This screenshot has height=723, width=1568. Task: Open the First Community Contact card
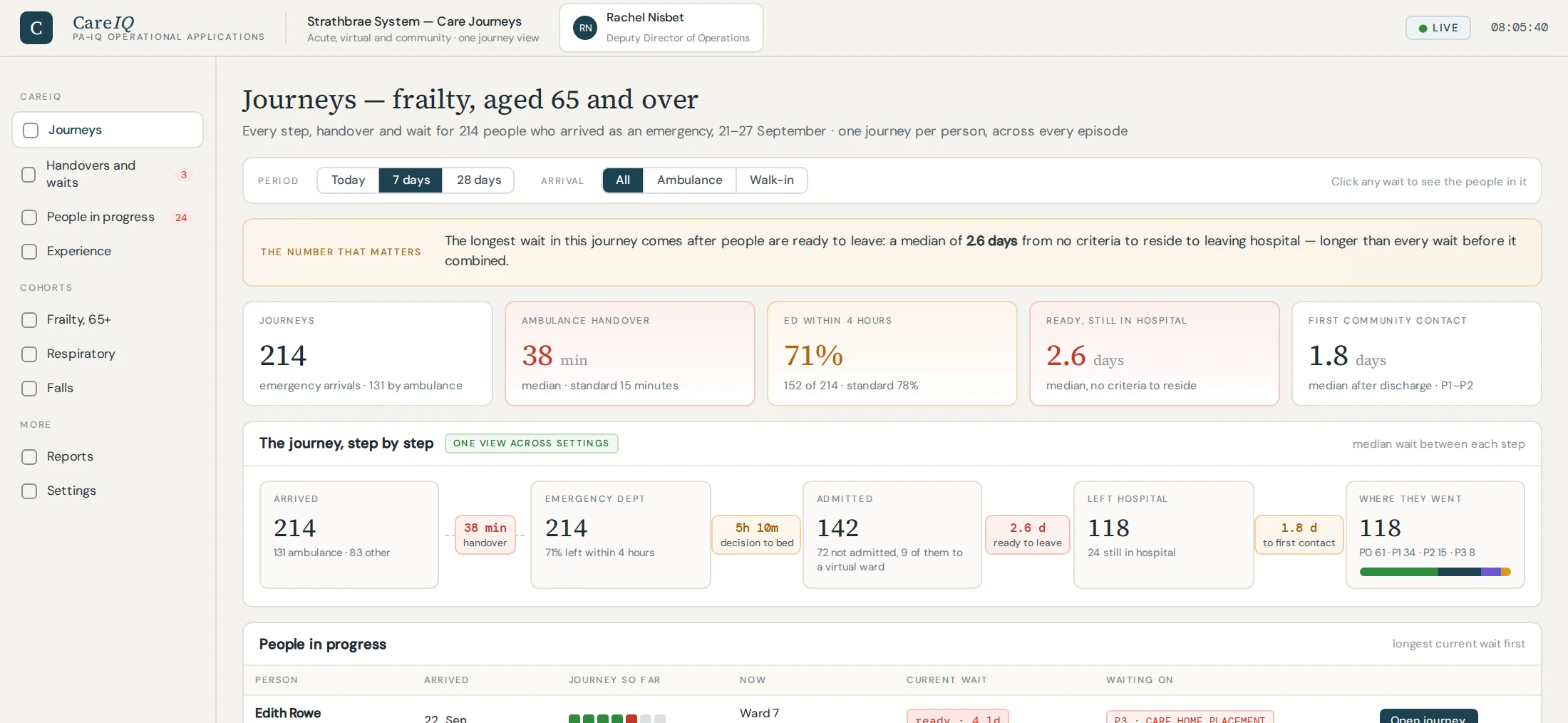1416,354
